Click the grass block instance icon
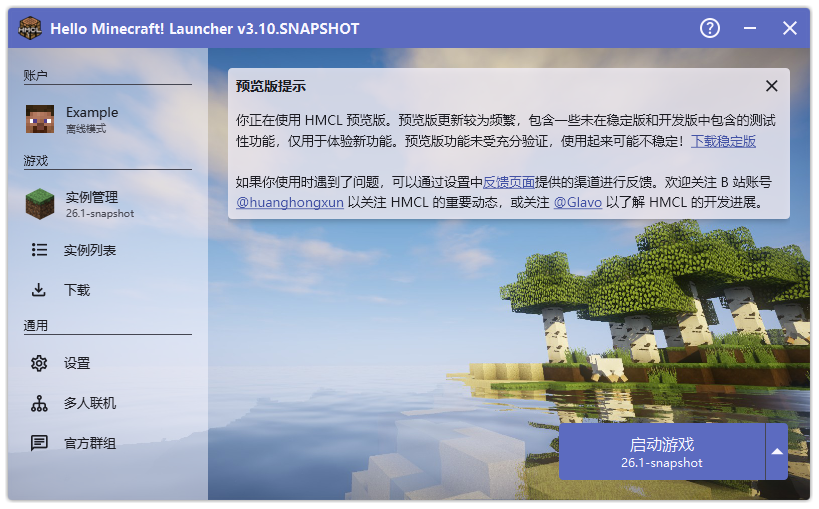This screenshot has width=819, height=509. coord(39,204)
